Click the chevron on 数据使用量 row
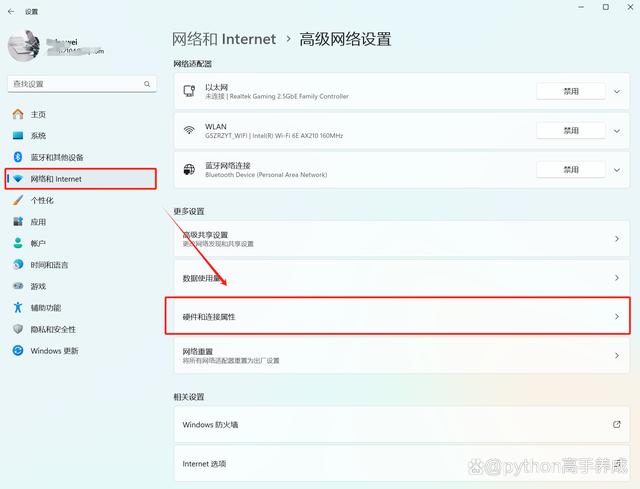 (617, 278)
